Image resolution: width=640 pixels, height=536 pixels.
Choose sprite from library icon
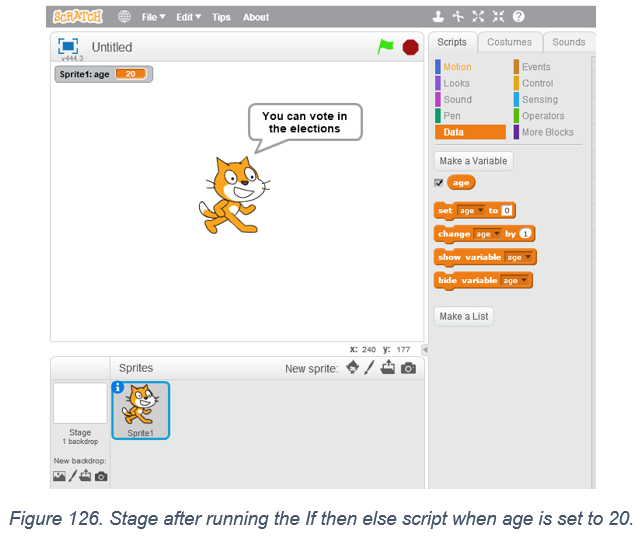(x=353, y=367)
